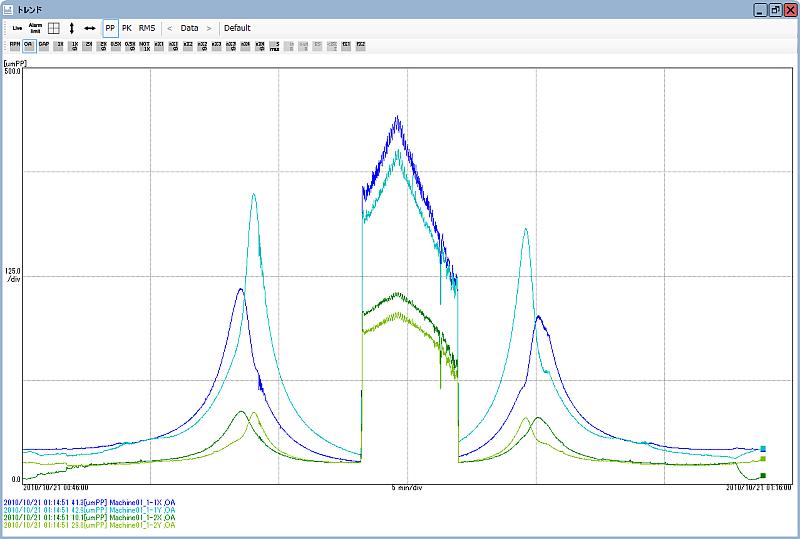The height and width of the screenshot is (539, 800).
Task: Click the 5 min/div time axis label
Action: tap(407, 487)
